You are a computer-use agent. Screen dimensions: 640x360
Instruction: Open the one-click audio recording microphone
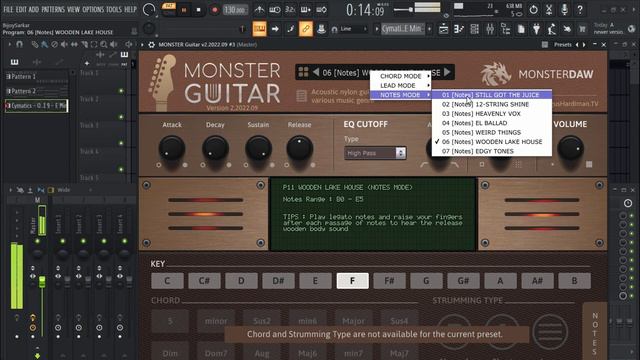(564, 9)
